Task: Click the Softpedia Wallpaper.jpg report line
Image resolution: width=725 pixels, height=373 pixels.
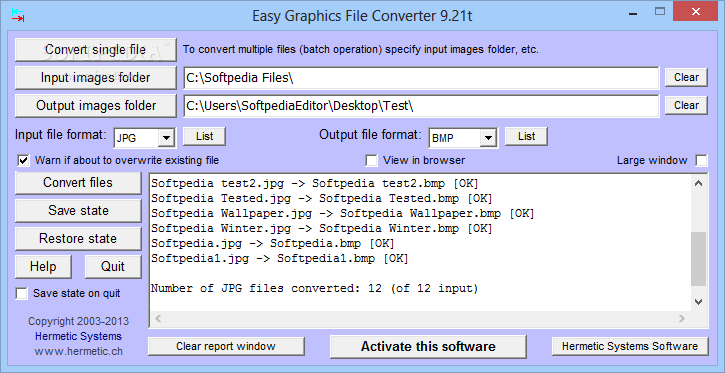Action: [x=343, y=214]
